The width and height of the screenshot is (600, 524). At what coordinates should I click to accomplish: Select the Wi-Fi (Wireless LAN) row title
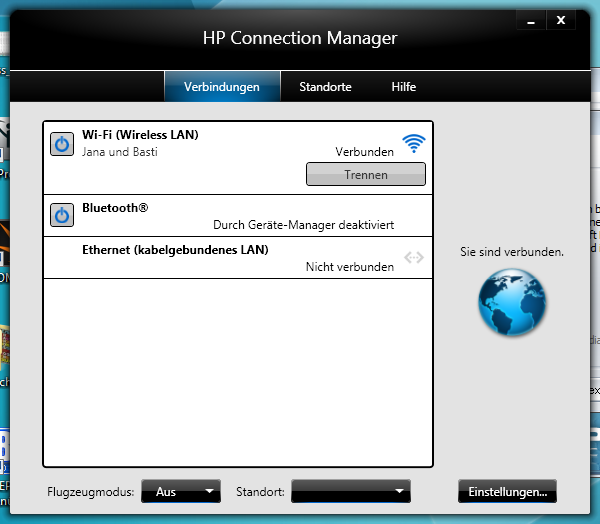[140, 135]
